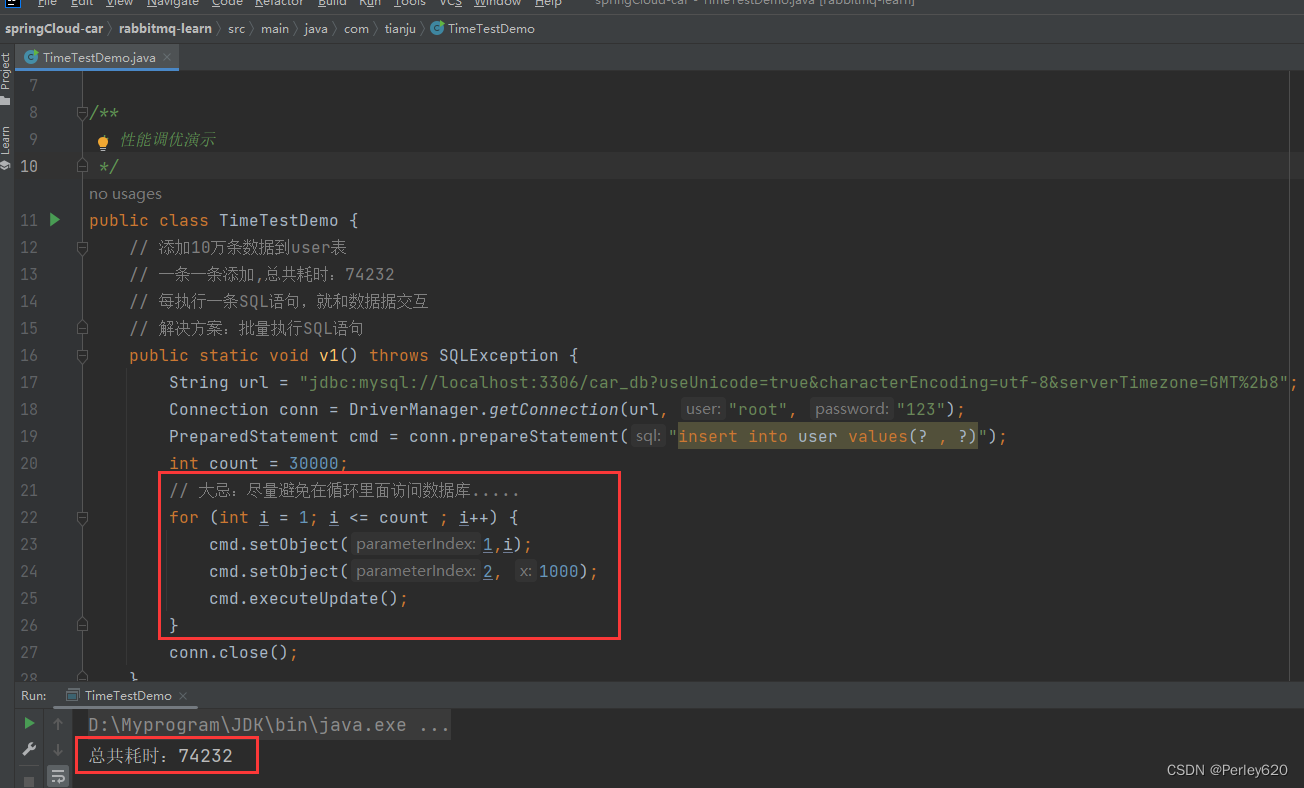
Task: Open the Window menu
Action: 497,4
